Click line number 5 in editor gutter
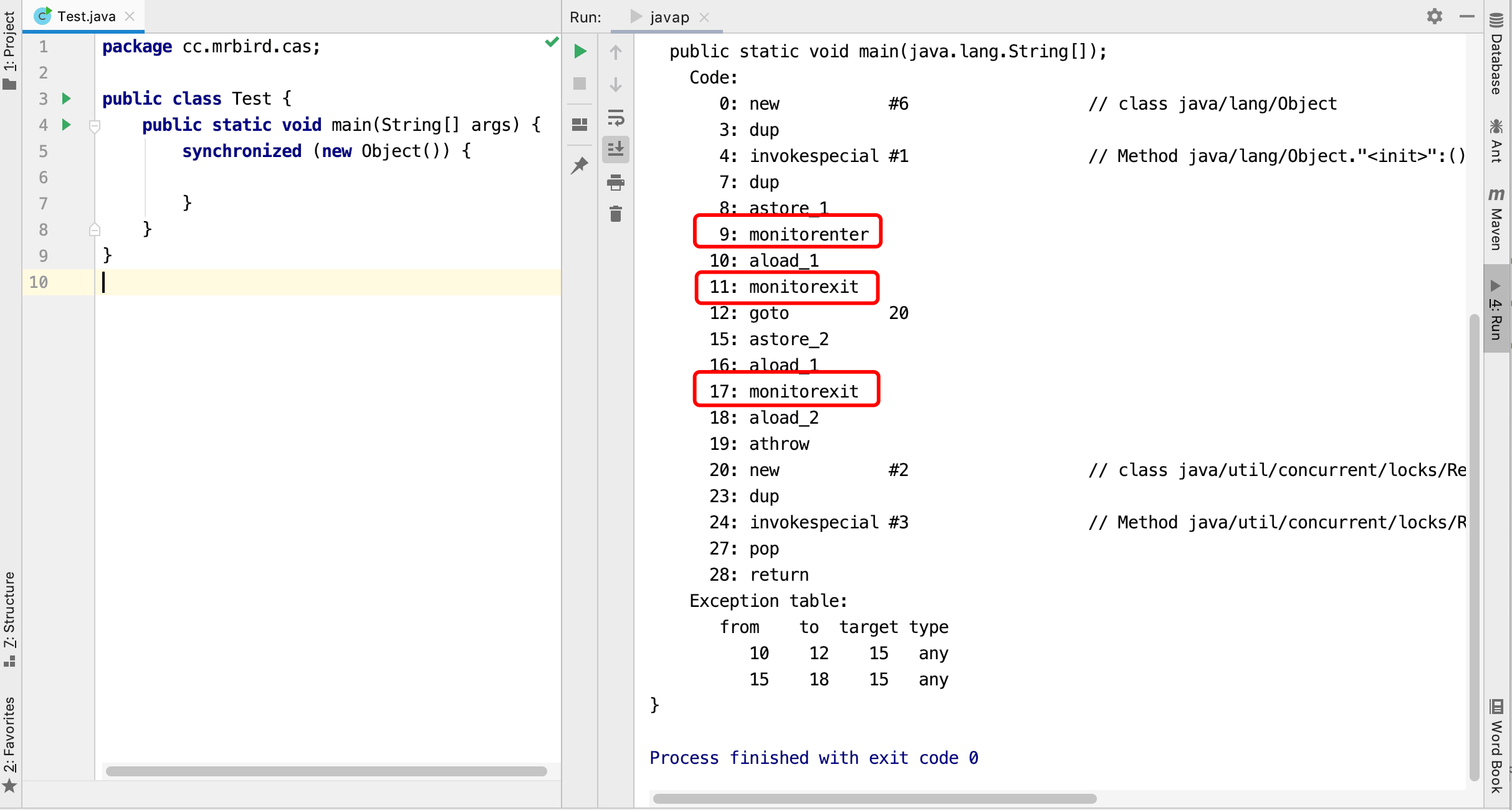The height and width of the screenshot is (810, 1512). pyautogui.click(x=43, y=151)
